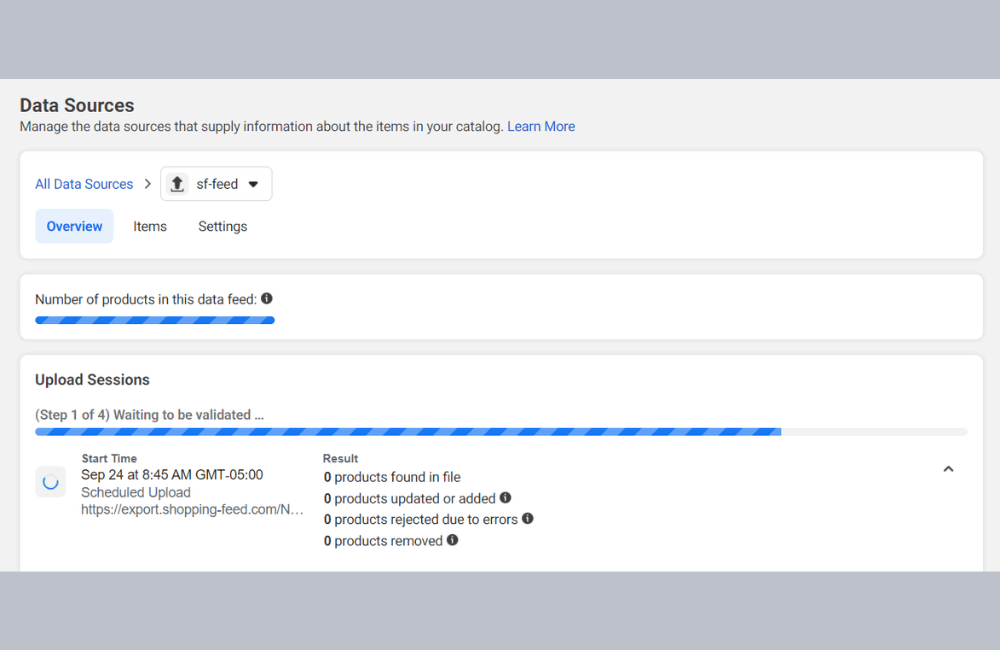
Task: Open the Learn More link
Action: 541,126
